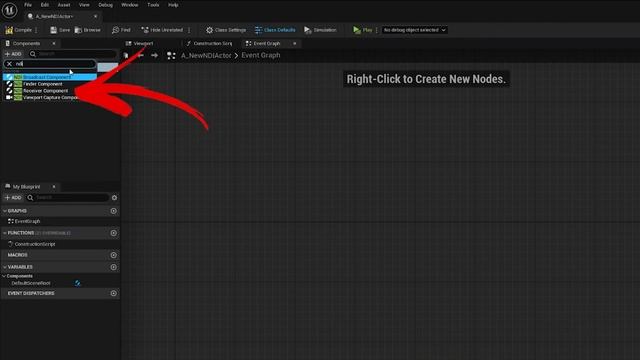Select NDI Broadcast Component from the list
The height and width of the screenshot is (360, 640).
(x=50, y=77)
